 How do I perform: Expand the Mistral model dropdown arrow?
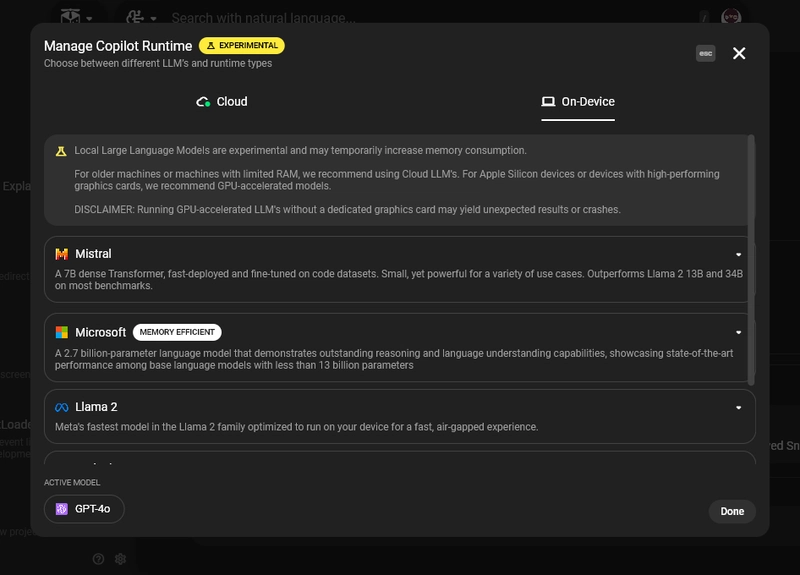738,254
